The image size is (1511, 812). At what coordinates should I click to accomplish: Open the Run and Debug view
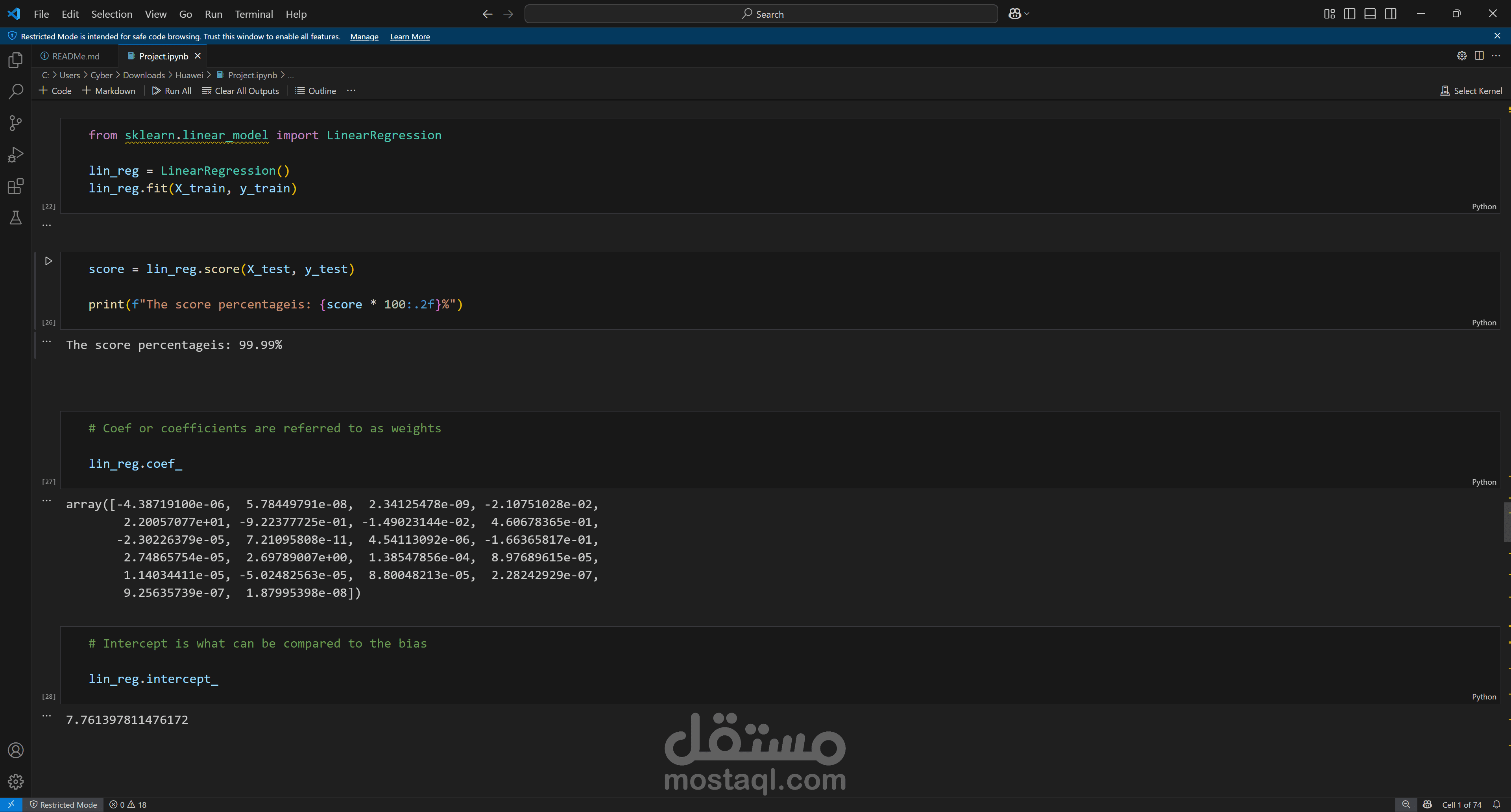point(16,155)
